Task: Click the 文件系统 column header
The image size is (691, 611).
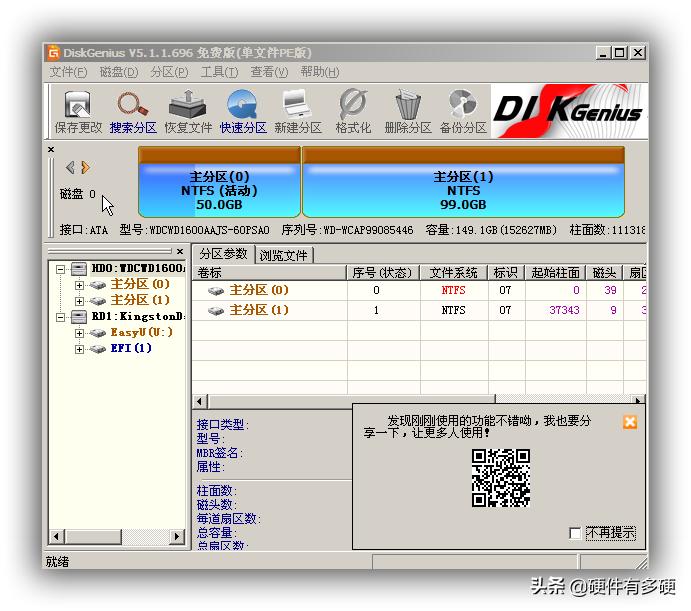Action: tap(453, 273)
